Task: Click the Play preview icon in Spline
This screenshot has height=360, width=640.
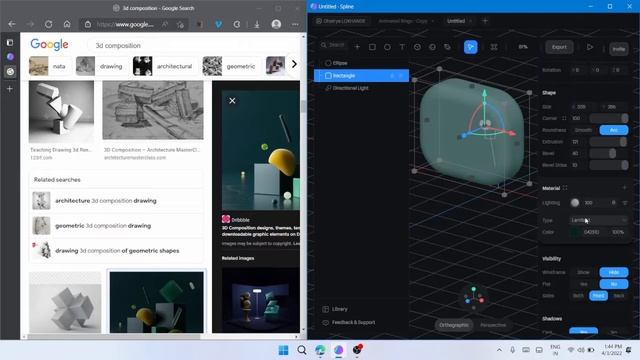Action: [590, 47]
